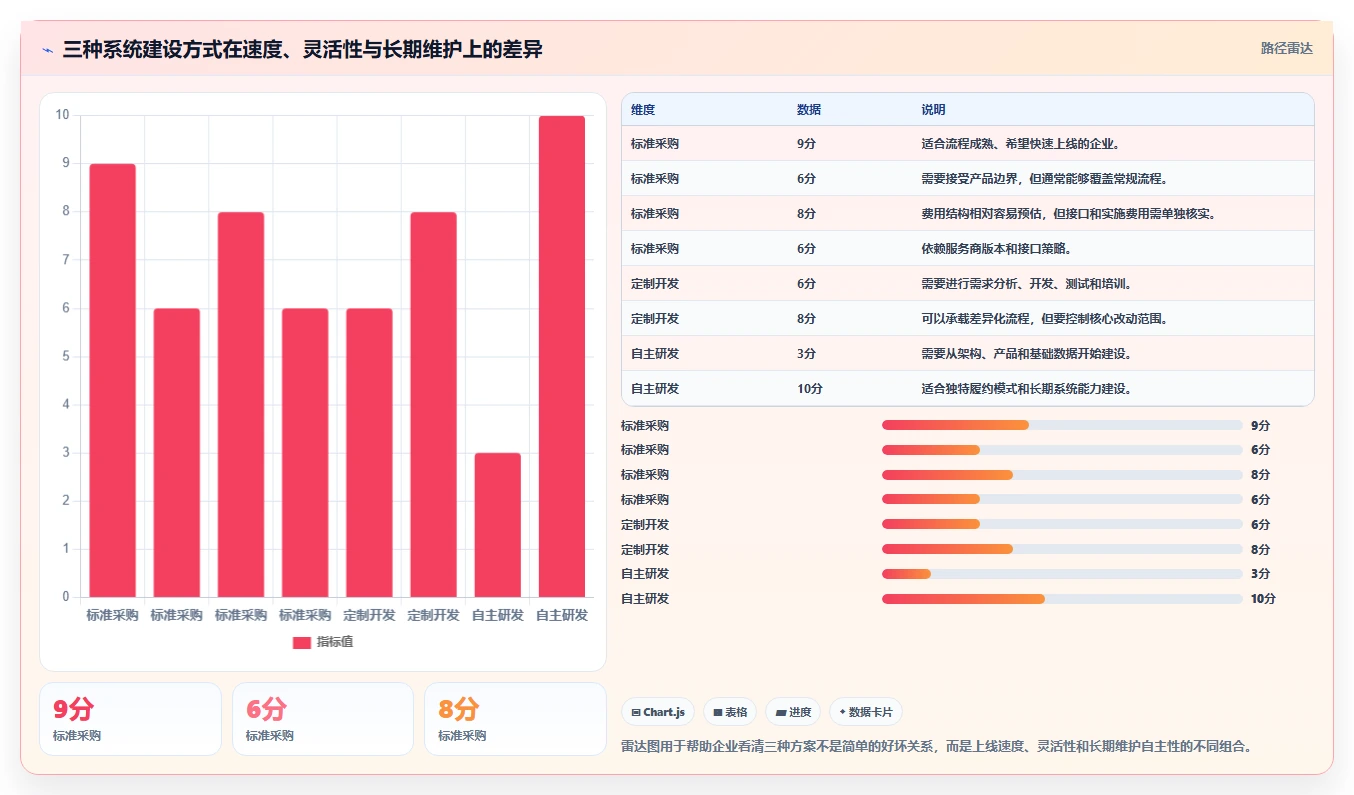The image size is (1354, 795).
Task: Select the row 需要从架构、产品和基础数据开始建设
Action: click(967, 354)
